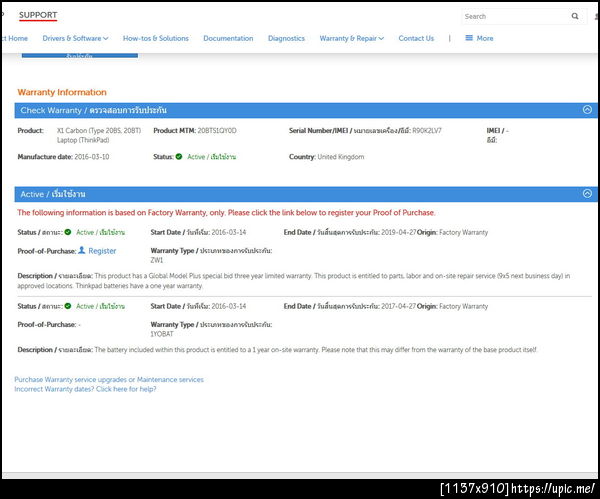
Task: Select End Date 2017-04-27
Action: [398, 306]
